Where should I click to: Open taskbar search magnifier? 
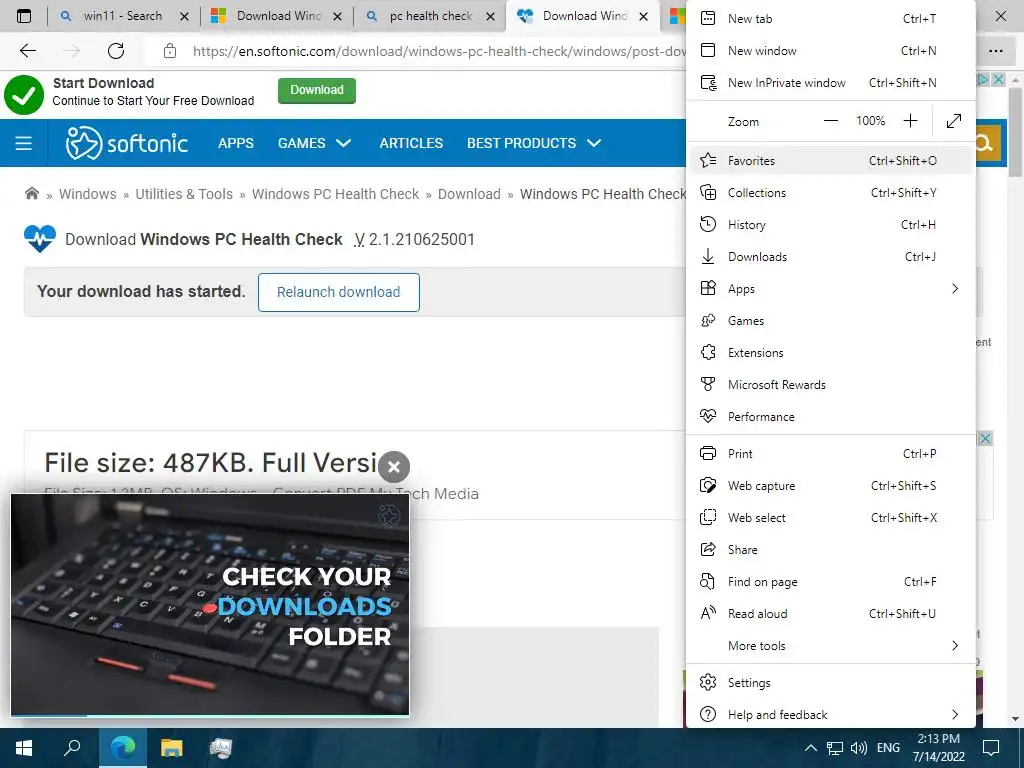pos(72,748)
